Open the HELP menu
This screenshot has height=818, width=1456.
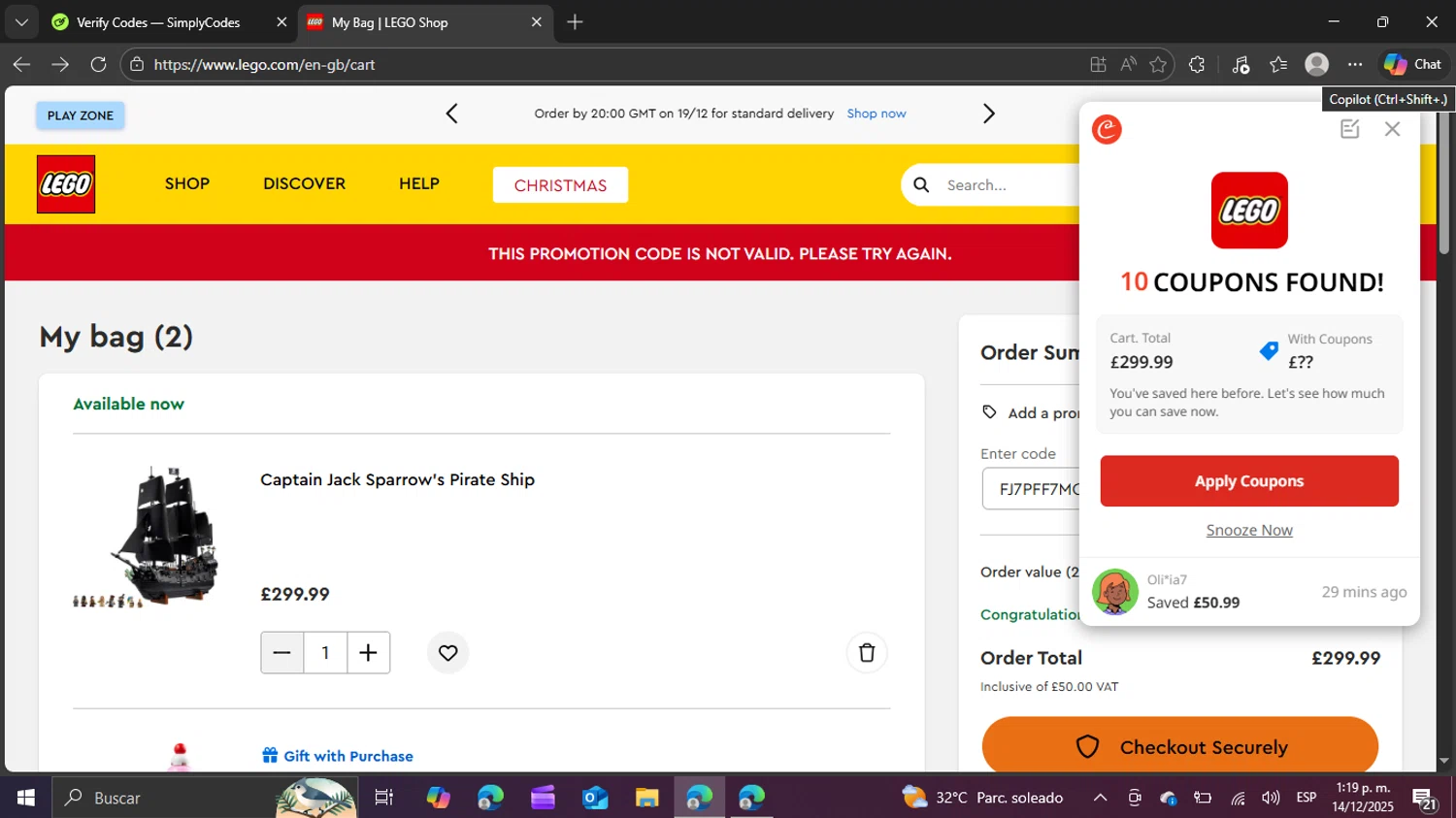point(419,183)
